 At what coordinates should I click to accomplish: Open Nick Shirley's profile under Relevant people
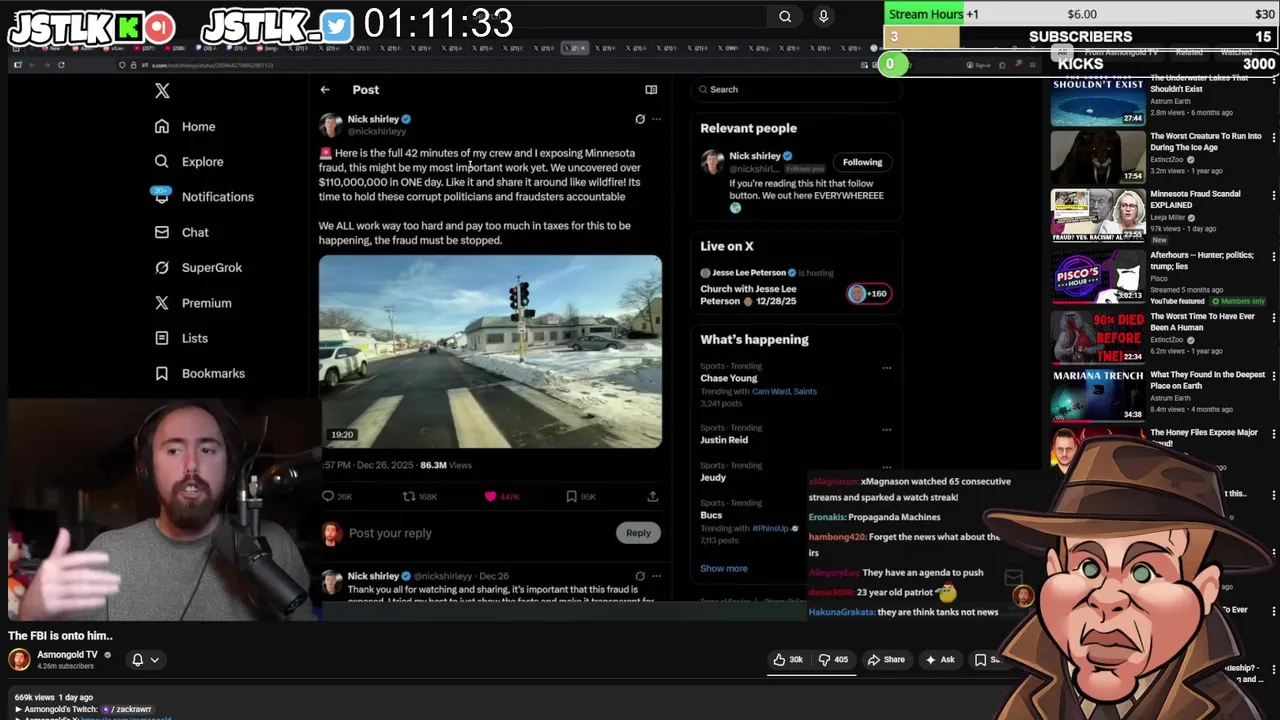pos(754,156)
